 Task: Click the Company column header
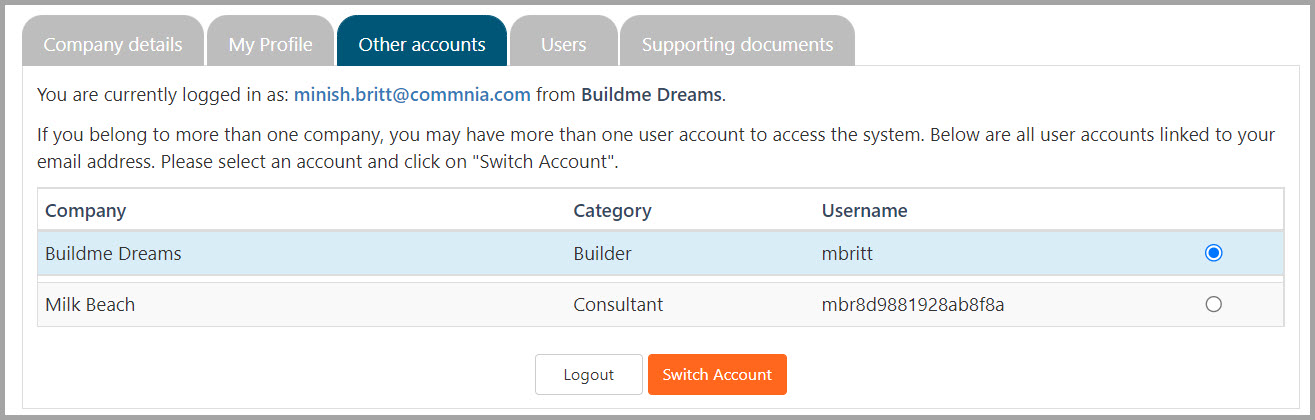pyautogui.click(x=85, y=211)
